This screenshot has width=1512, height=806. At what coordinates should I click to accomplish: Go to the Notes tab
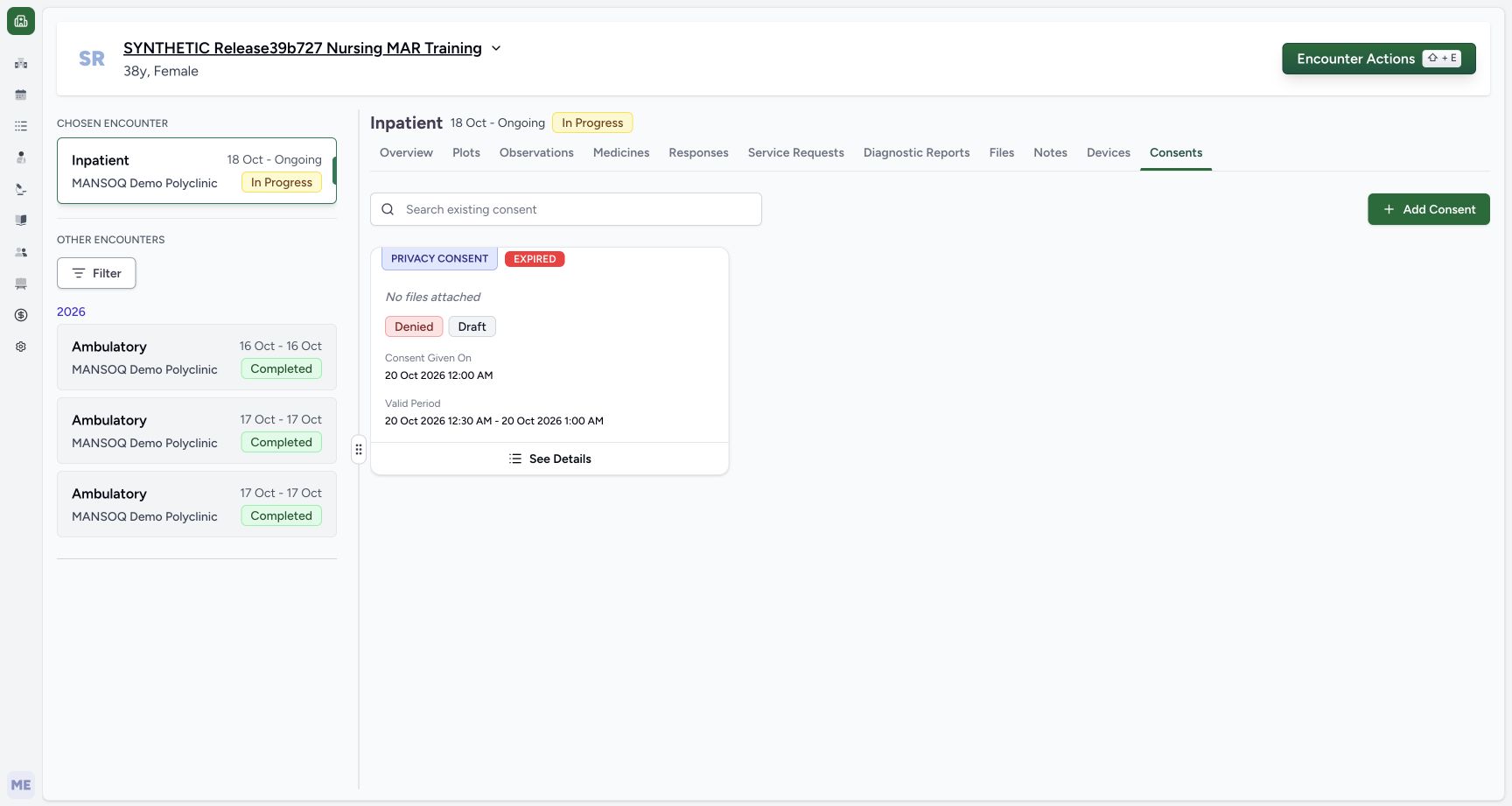click(1050, 152)
